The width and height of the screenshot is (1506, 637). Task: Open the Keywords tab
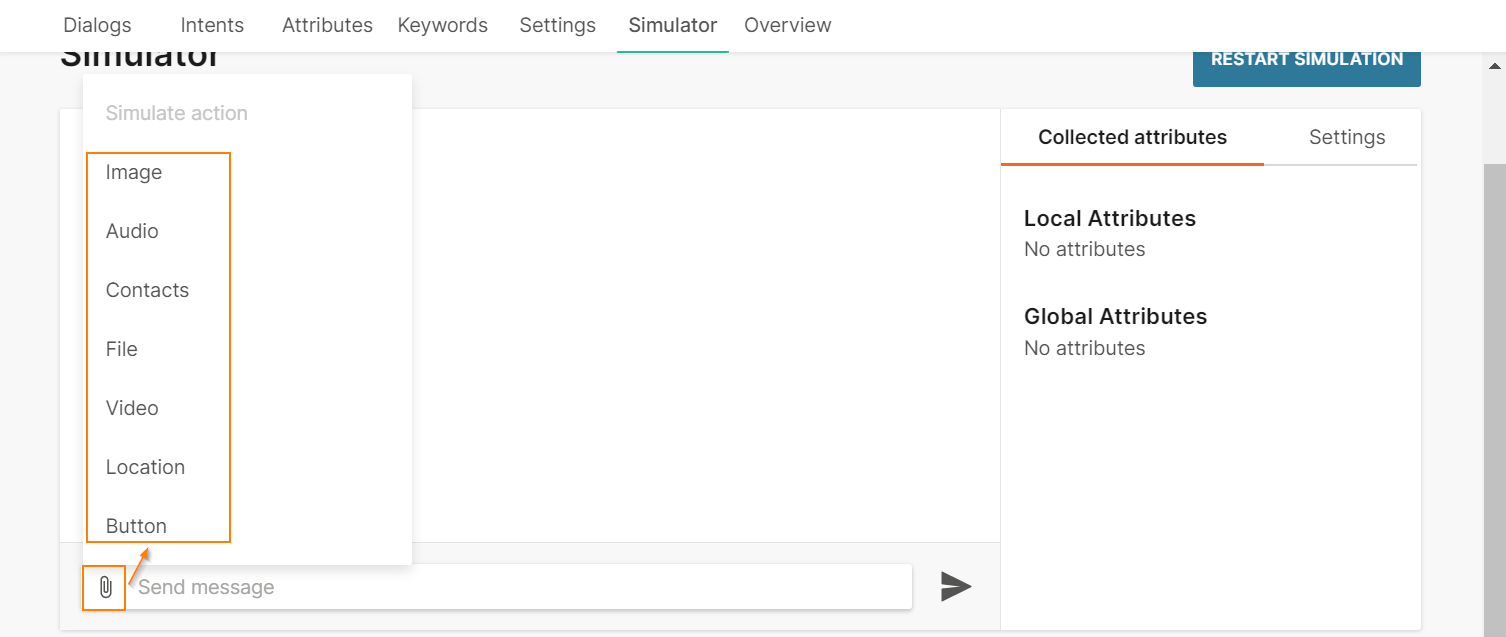pos(442,25)
